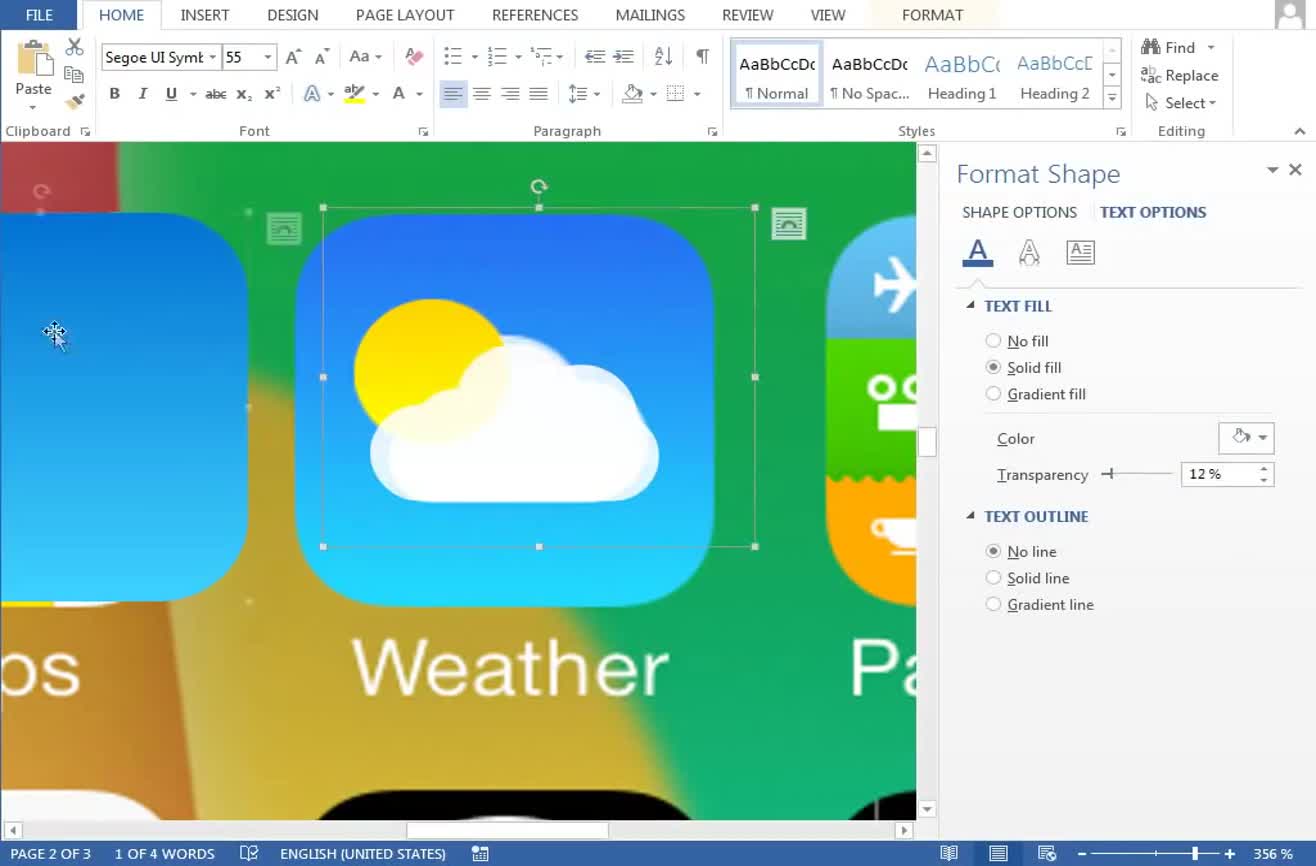Click the Replace button in Editing
This screenshot has width=1316, height=866.
pos(1180,75)
